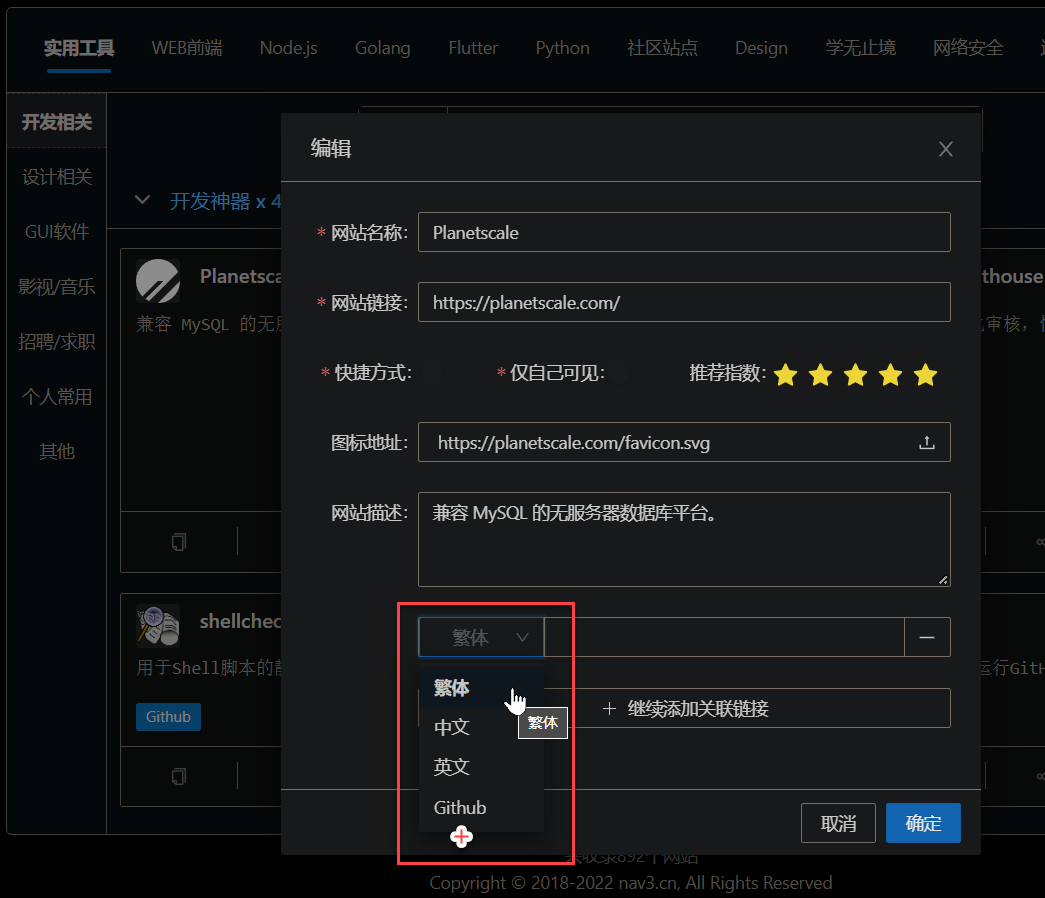Image resolution: width=1045 pixels, height=898 pixels.
Task: Switch to the 学无止境 tab
Action: pyautogui.click(x=860, y=48)
